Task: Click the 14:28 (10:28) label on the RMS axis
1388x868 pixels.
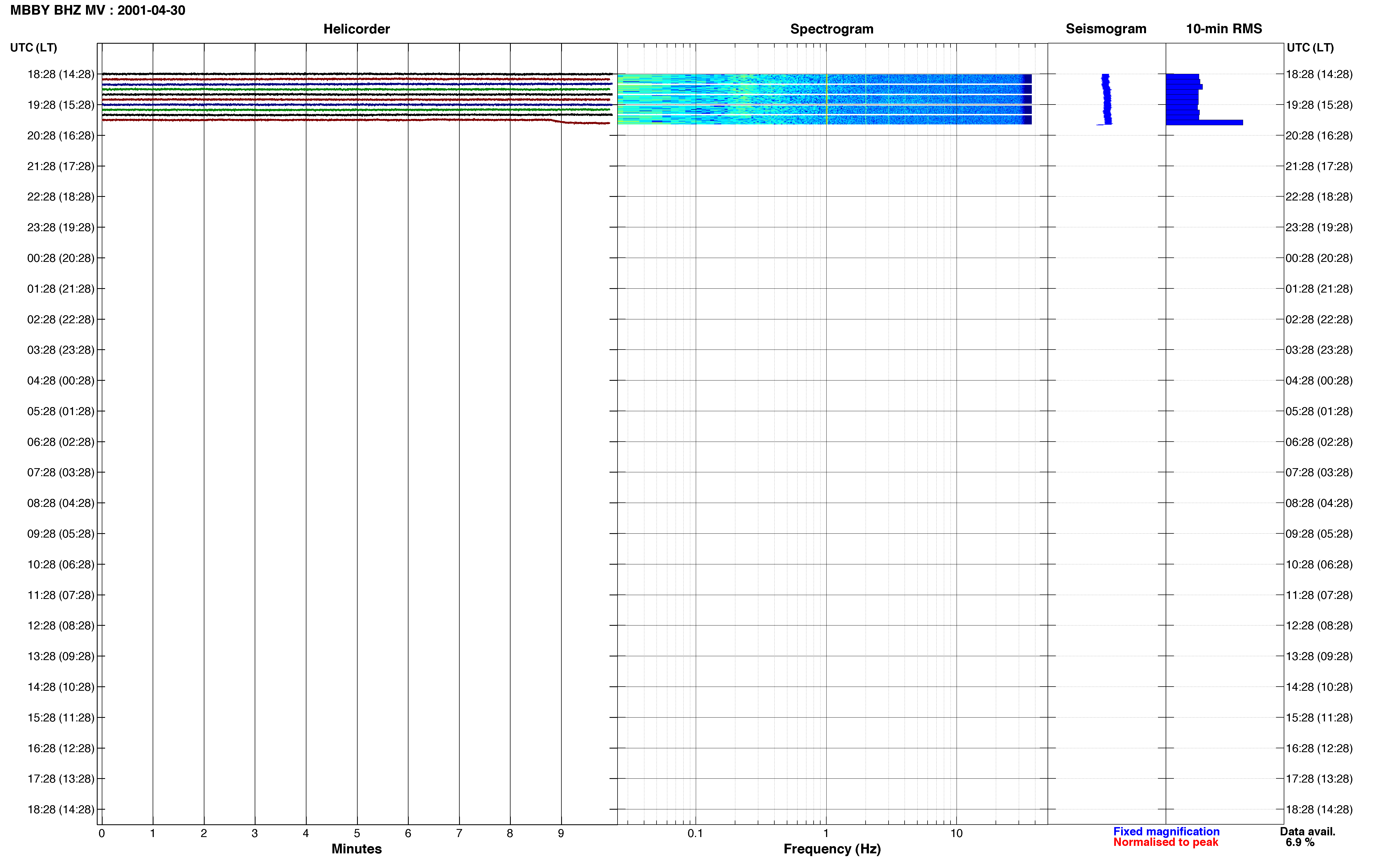Action: tap(1319, 687)
